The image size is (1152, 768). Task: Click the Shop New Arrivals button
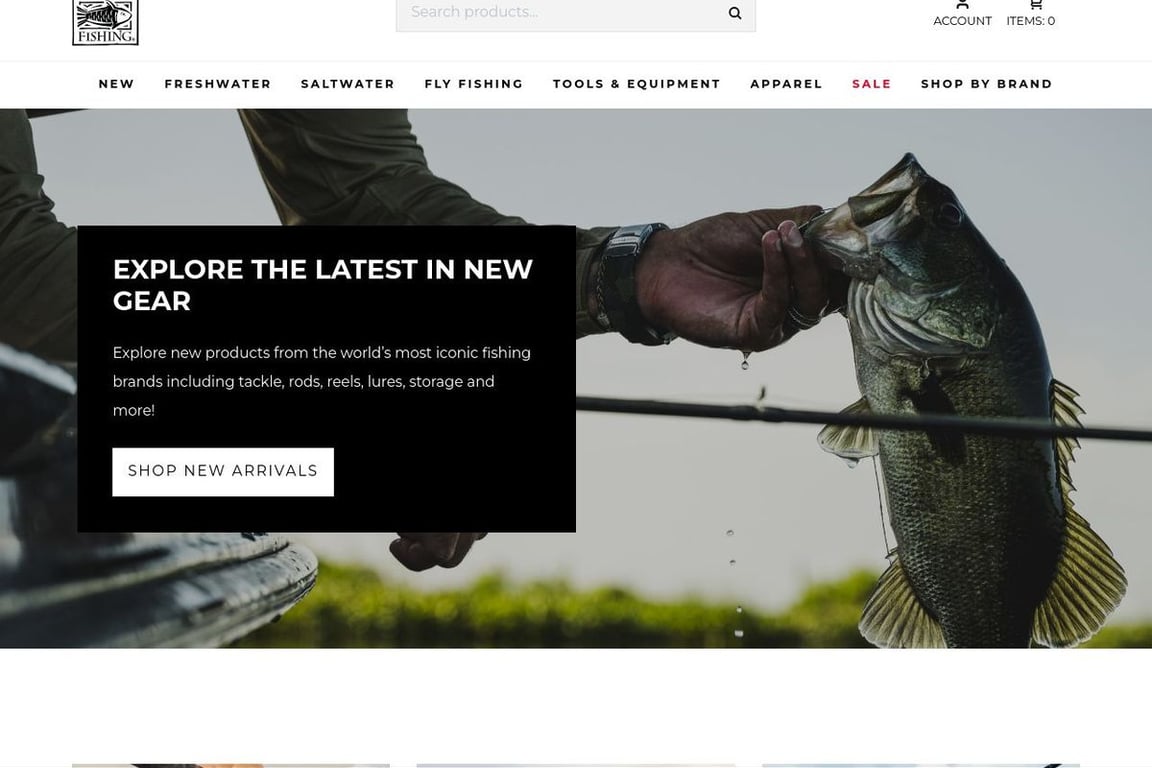pyautogui.click(x=223, y=472)
